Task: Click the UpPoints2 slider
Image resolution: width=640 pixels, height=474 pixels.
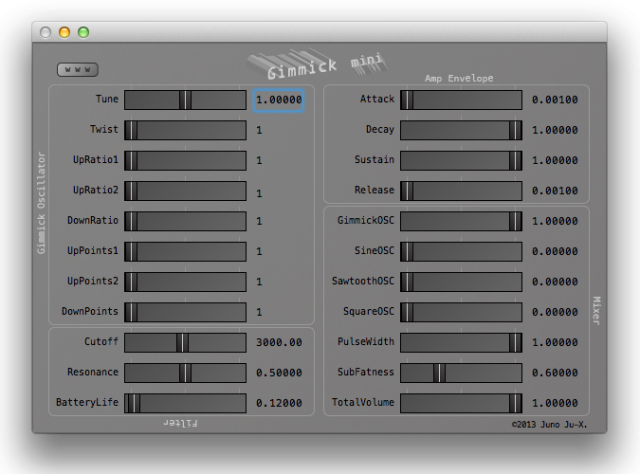Action: (185, 282)
